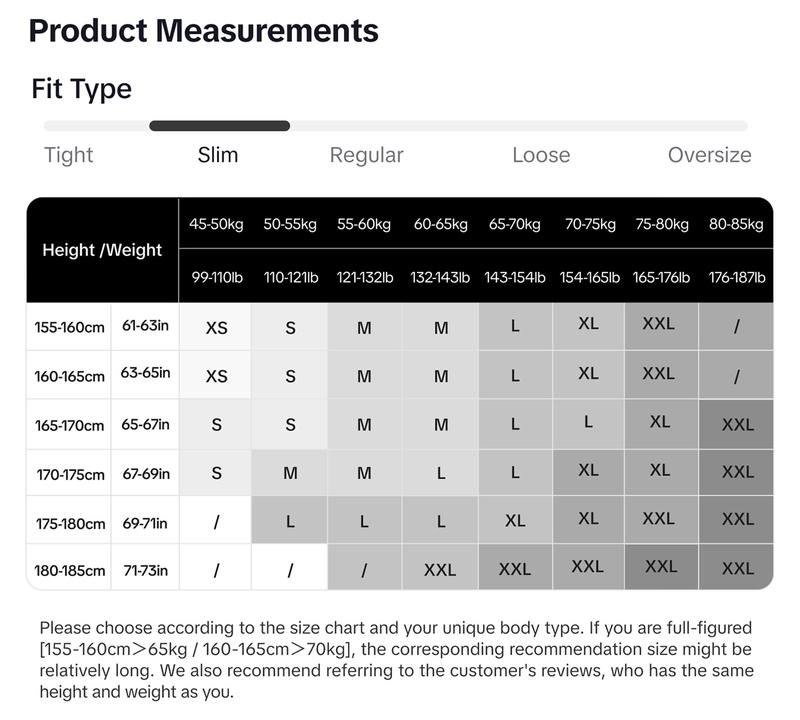
Task: Click XS cell in 155-160cm row
Action: click(216, 327)
